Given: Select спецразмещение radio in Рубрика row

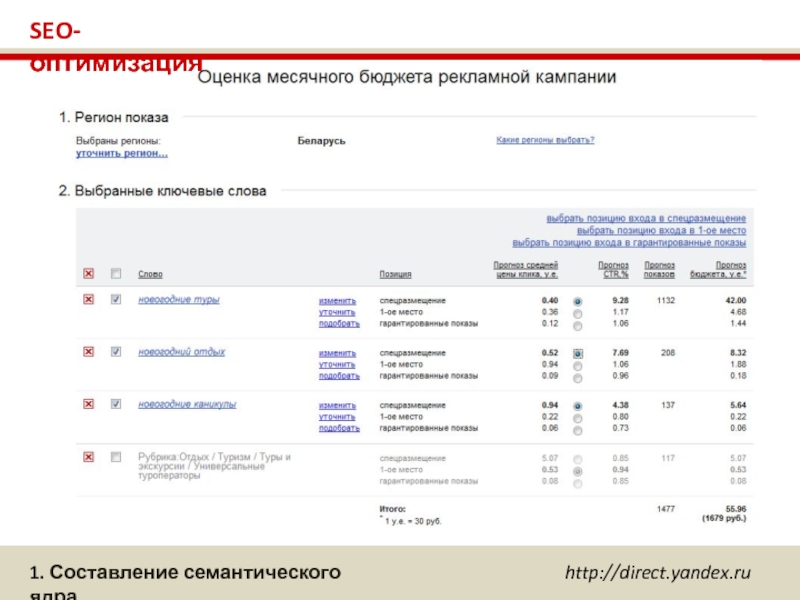Looking at the screenshot, I should (578, 460).
